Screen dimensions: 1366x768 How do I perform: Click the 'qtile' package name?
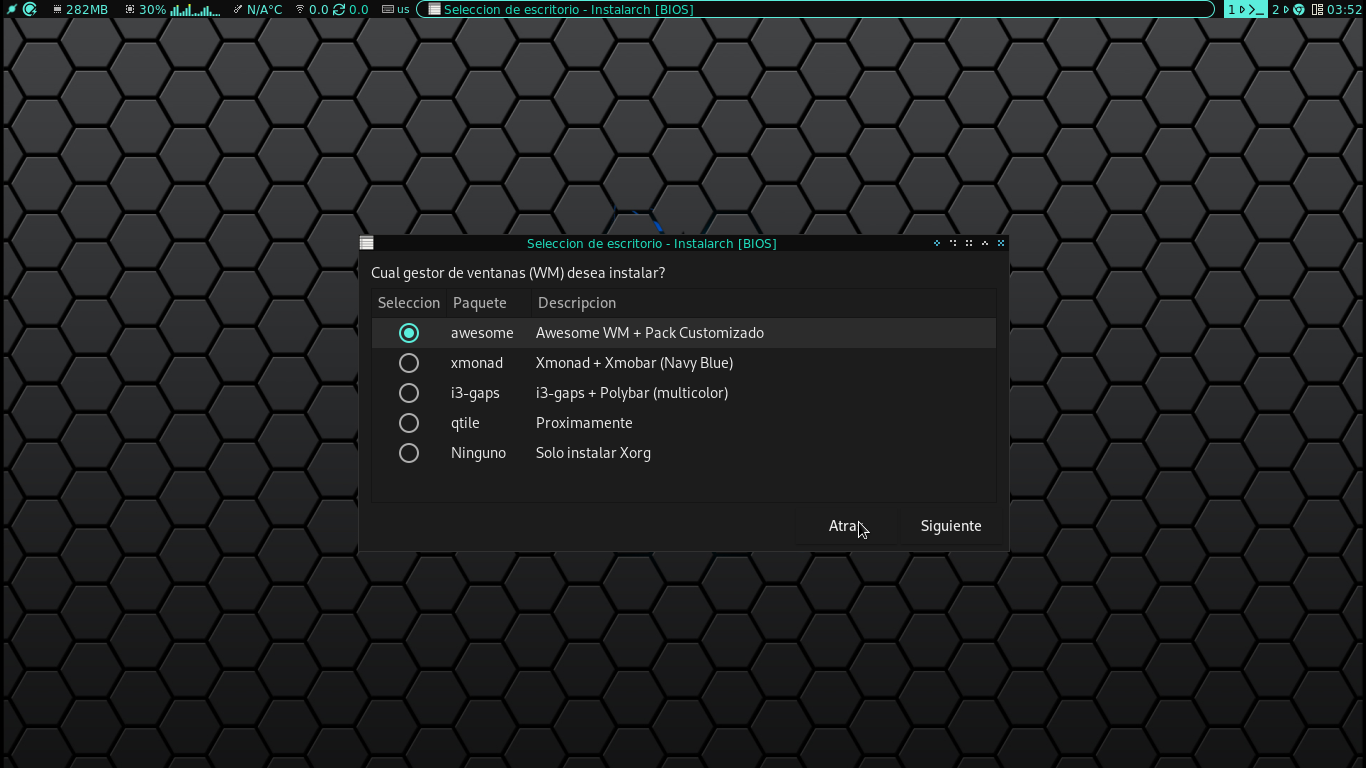[465, 423]
